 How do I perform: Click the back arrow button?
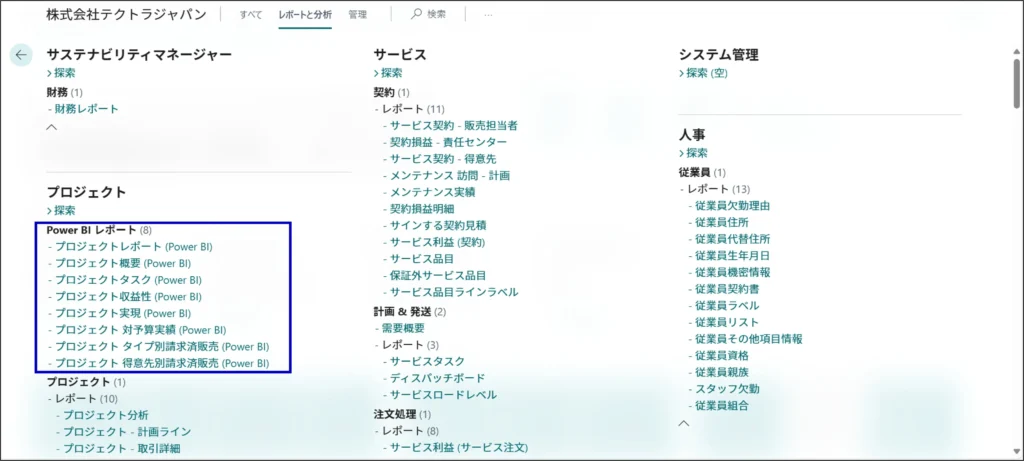coord(21,55)
